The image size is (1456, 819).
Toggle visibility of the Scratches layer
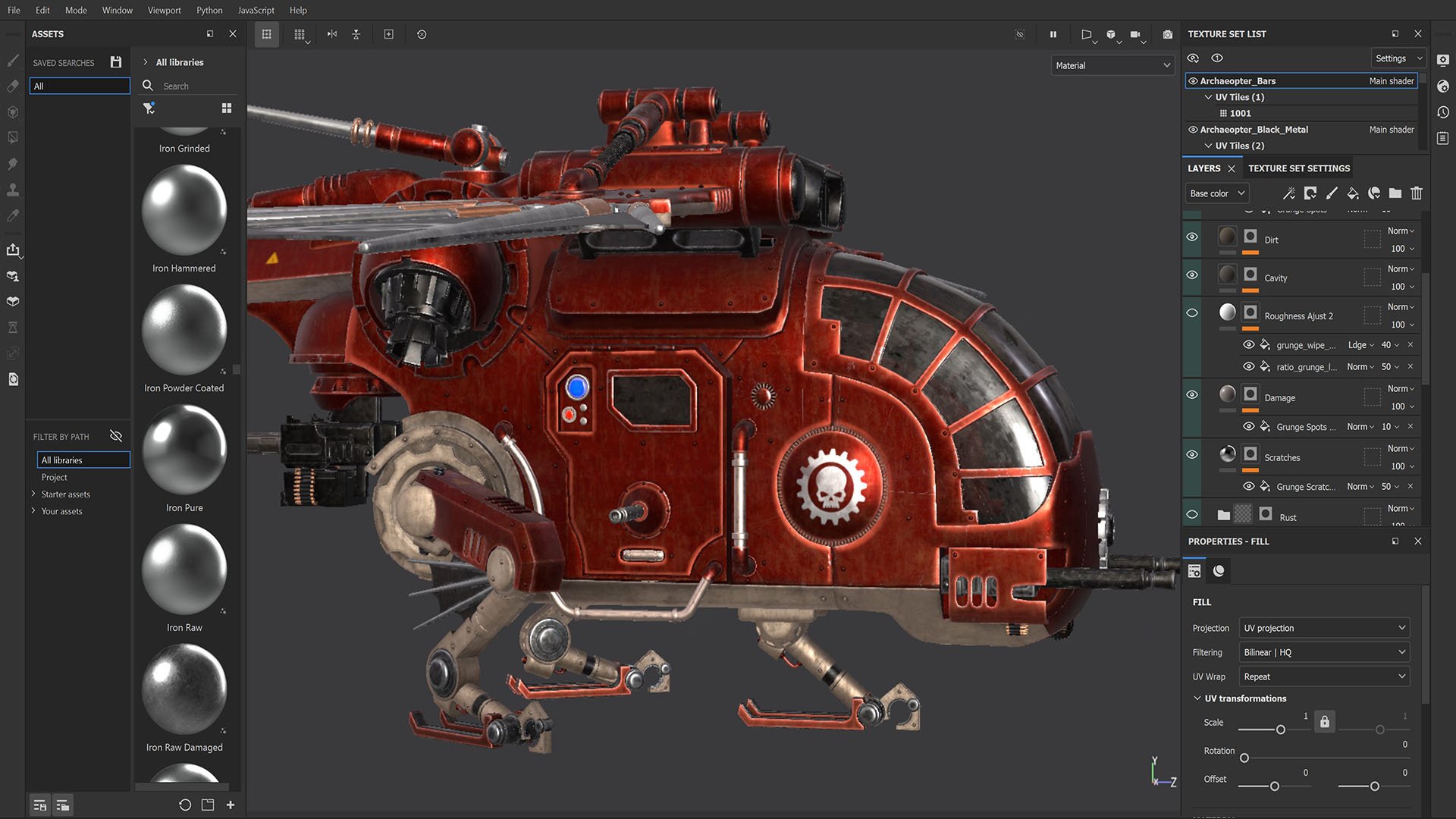point(1192,455)
